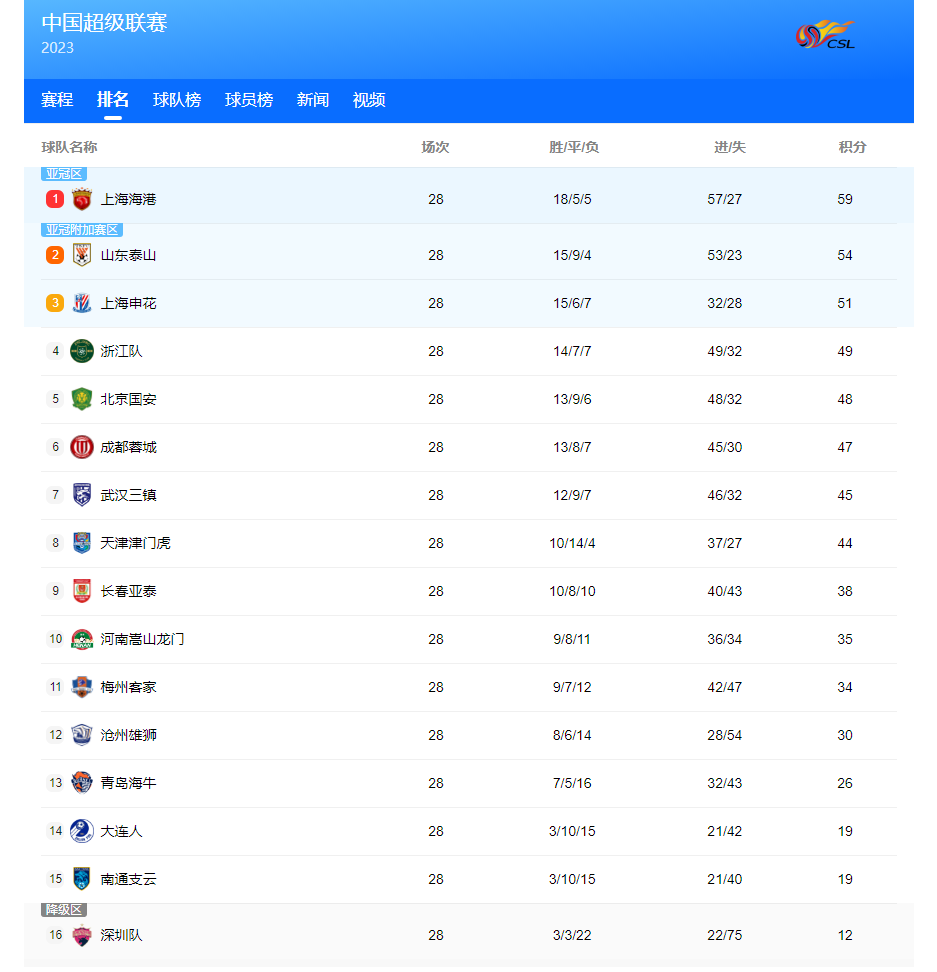Screen dimensions: 937x972
Task: Open team link 山东泰山
Action: 129,255
